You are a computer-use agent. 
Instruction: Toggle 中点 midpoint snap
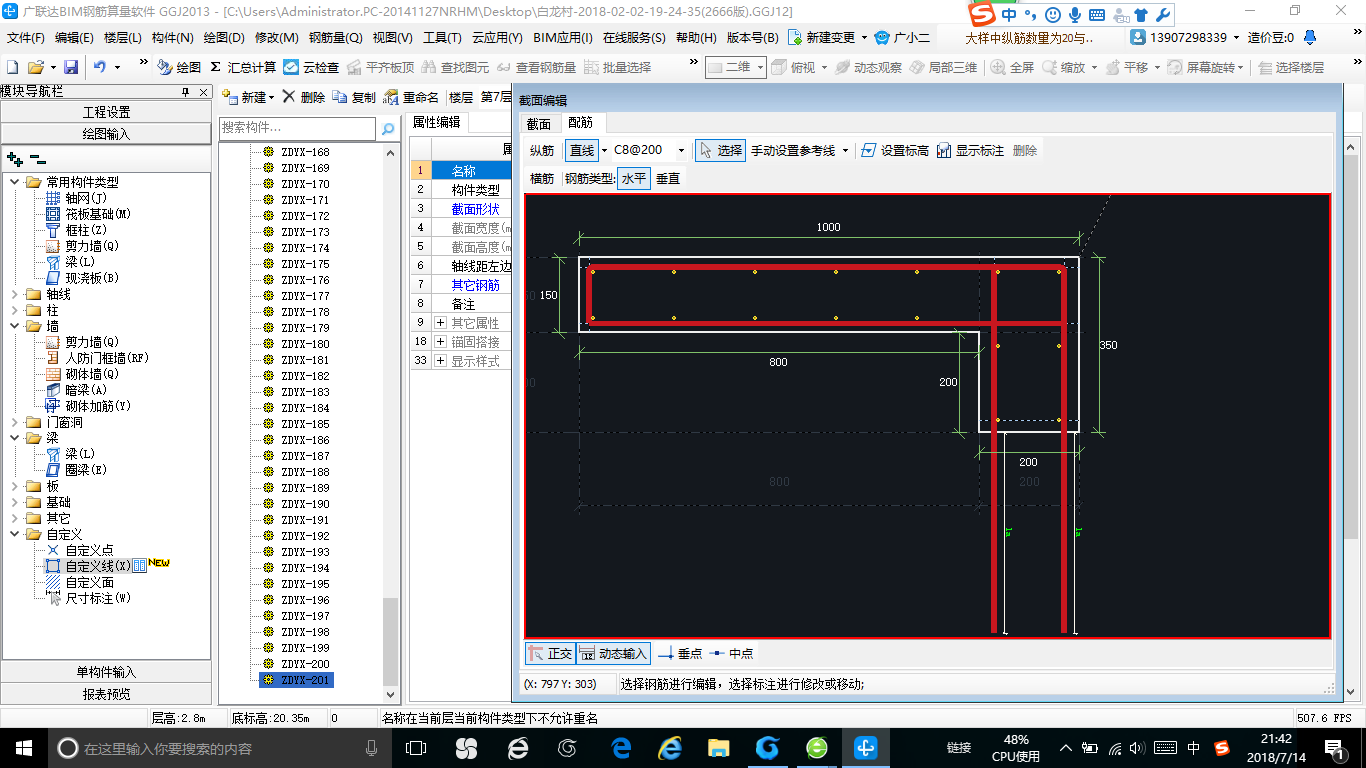[732, 653]
